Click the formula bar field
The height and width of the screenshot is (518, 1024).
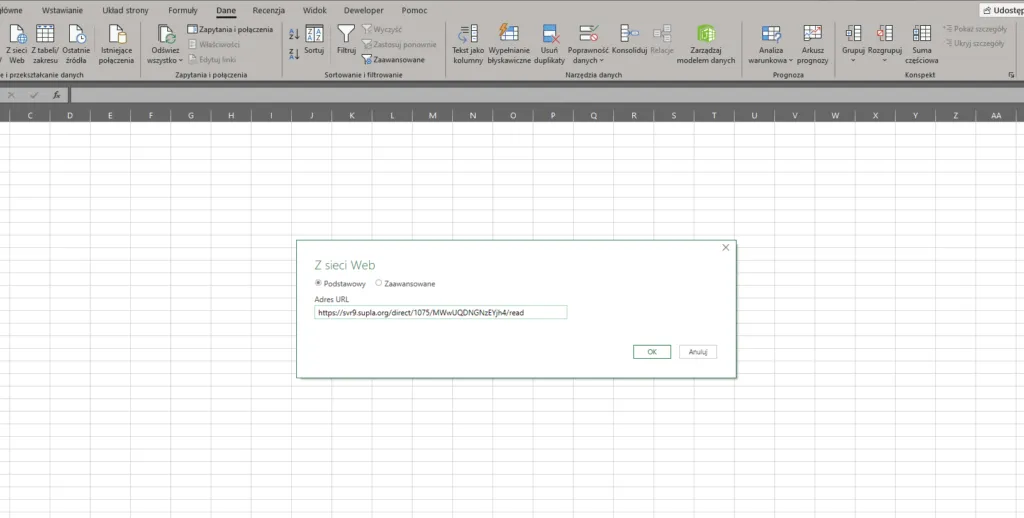(547, 95)
